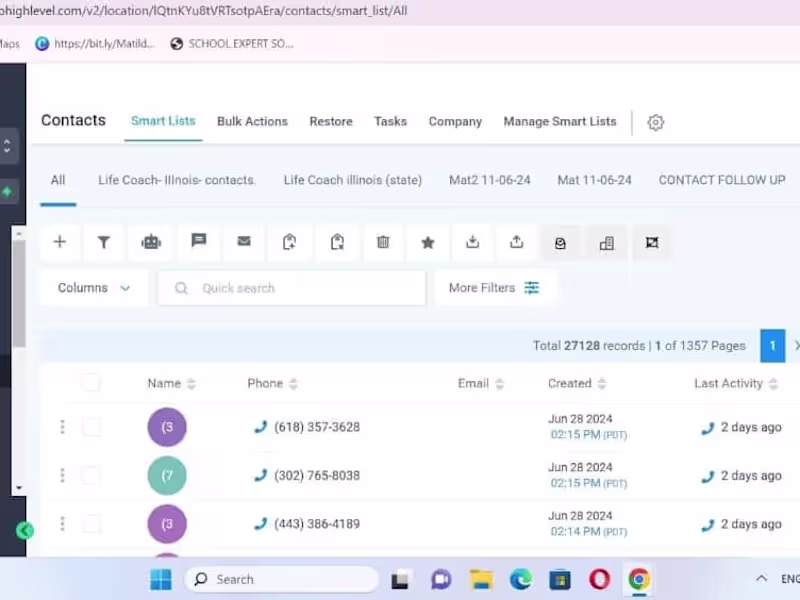This screenshot has width=800, height=600.
Task: Sort by the Email column arrows
Action: click(x=499, y=384)
